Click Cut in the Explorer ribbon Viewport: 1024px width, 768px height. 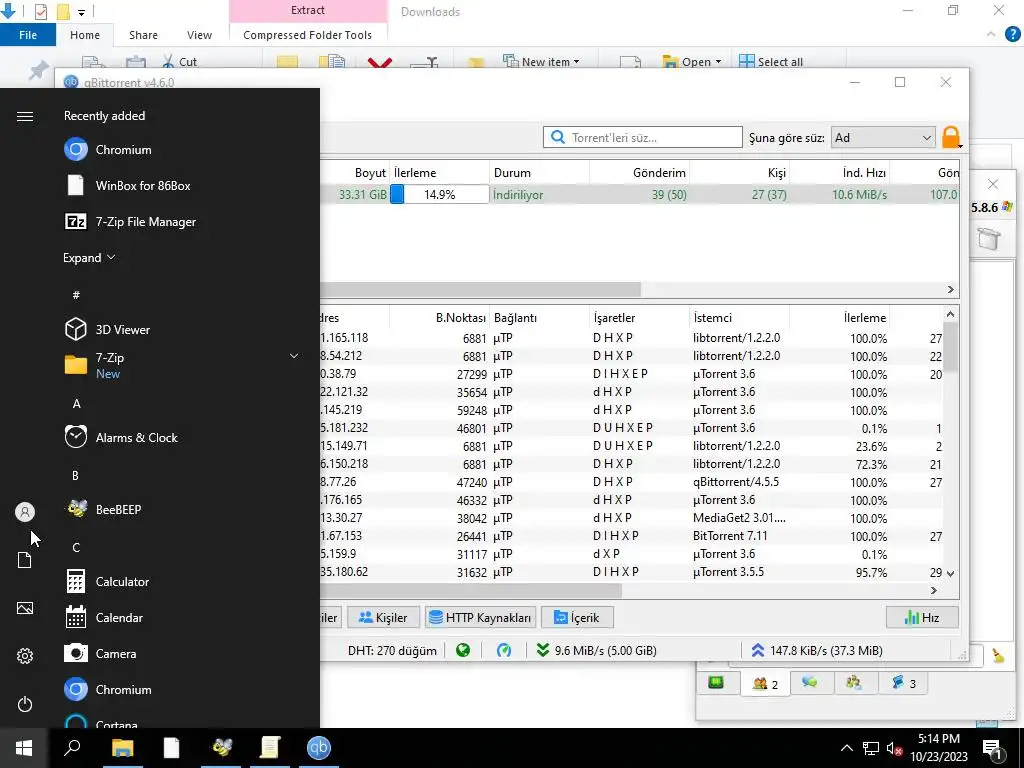(180, 61)
